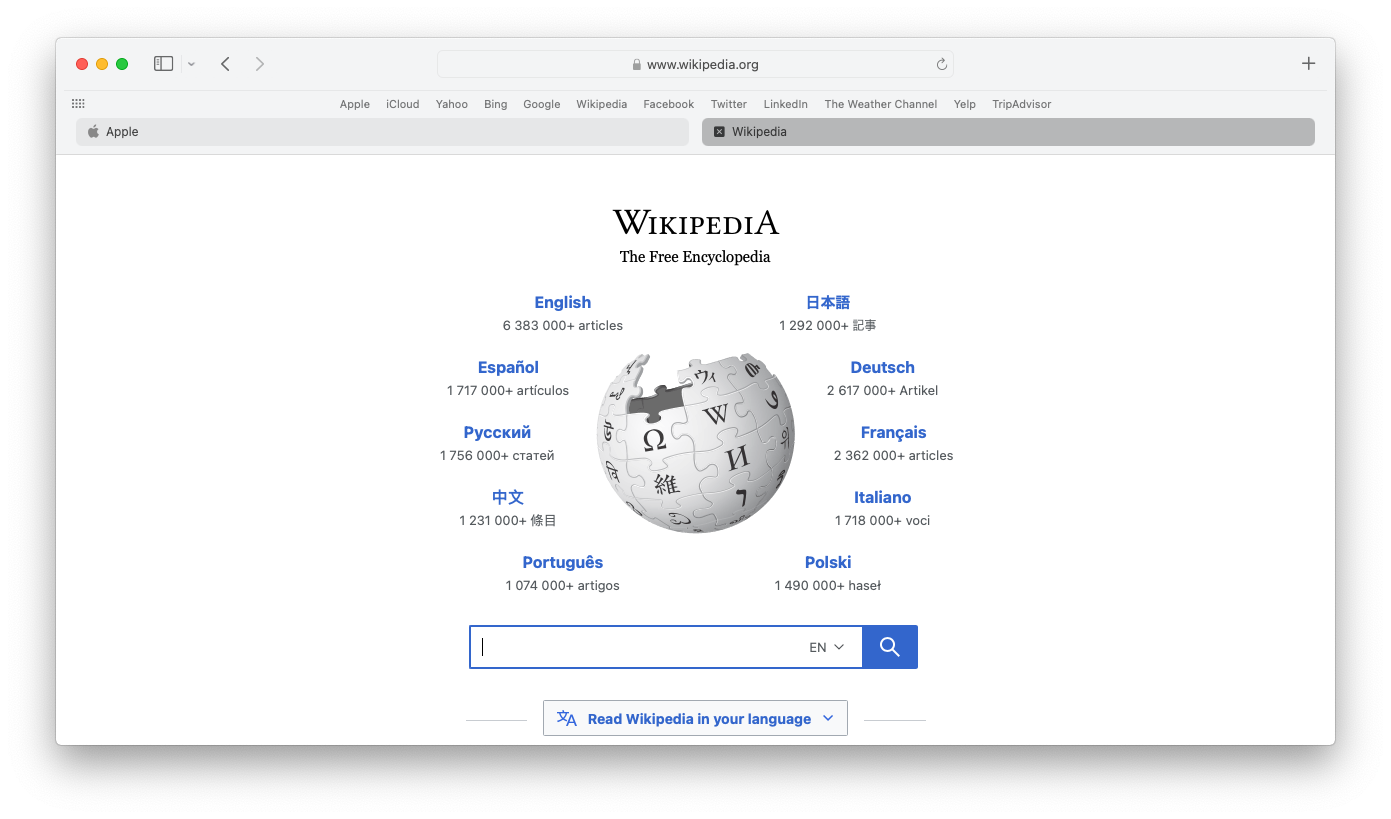The height and width of the screenshot is (819, 1391).
Task: Click the '2 617 000+ Artikel' text
Action: [x=883, y=390]
